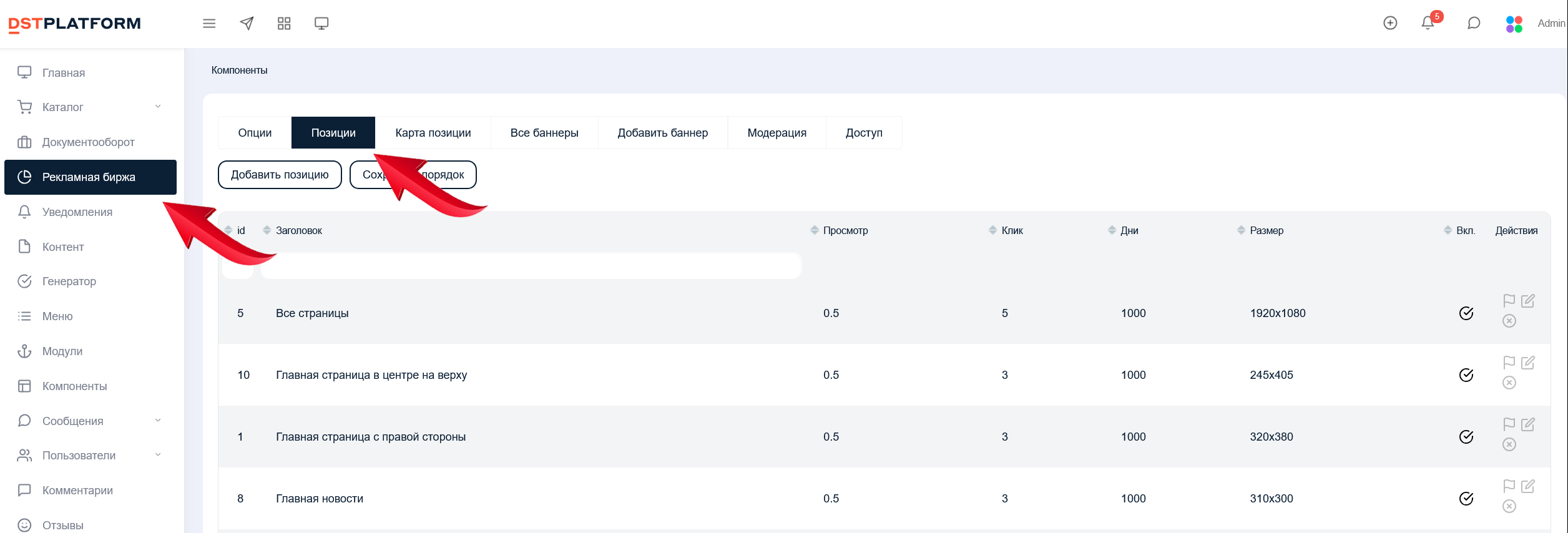Open the grid apps icon in header

pyautogui.click(x=284, y=23)
